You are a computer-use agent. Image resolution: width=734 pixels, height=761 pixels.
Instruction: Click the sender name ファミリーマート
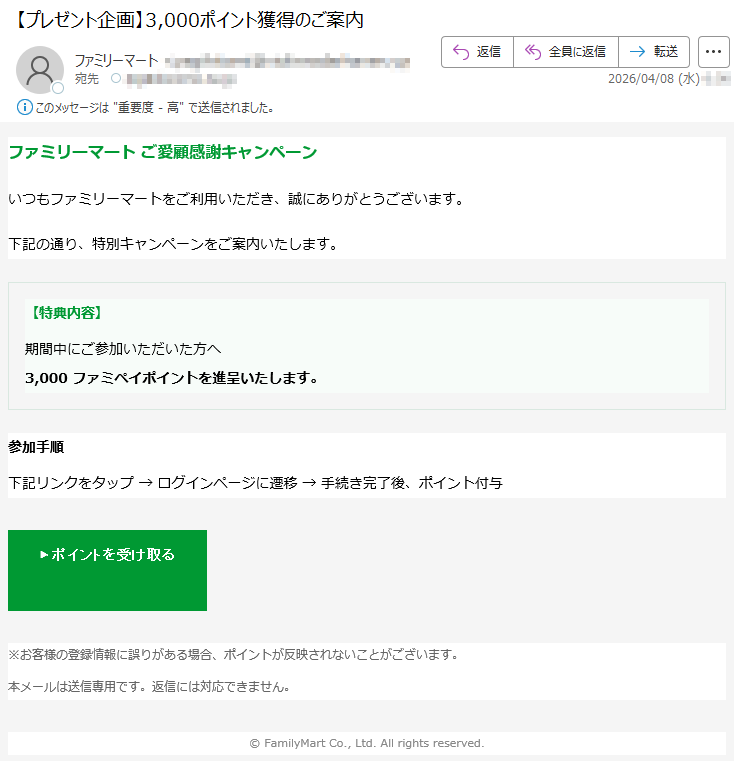click(117, 61)
